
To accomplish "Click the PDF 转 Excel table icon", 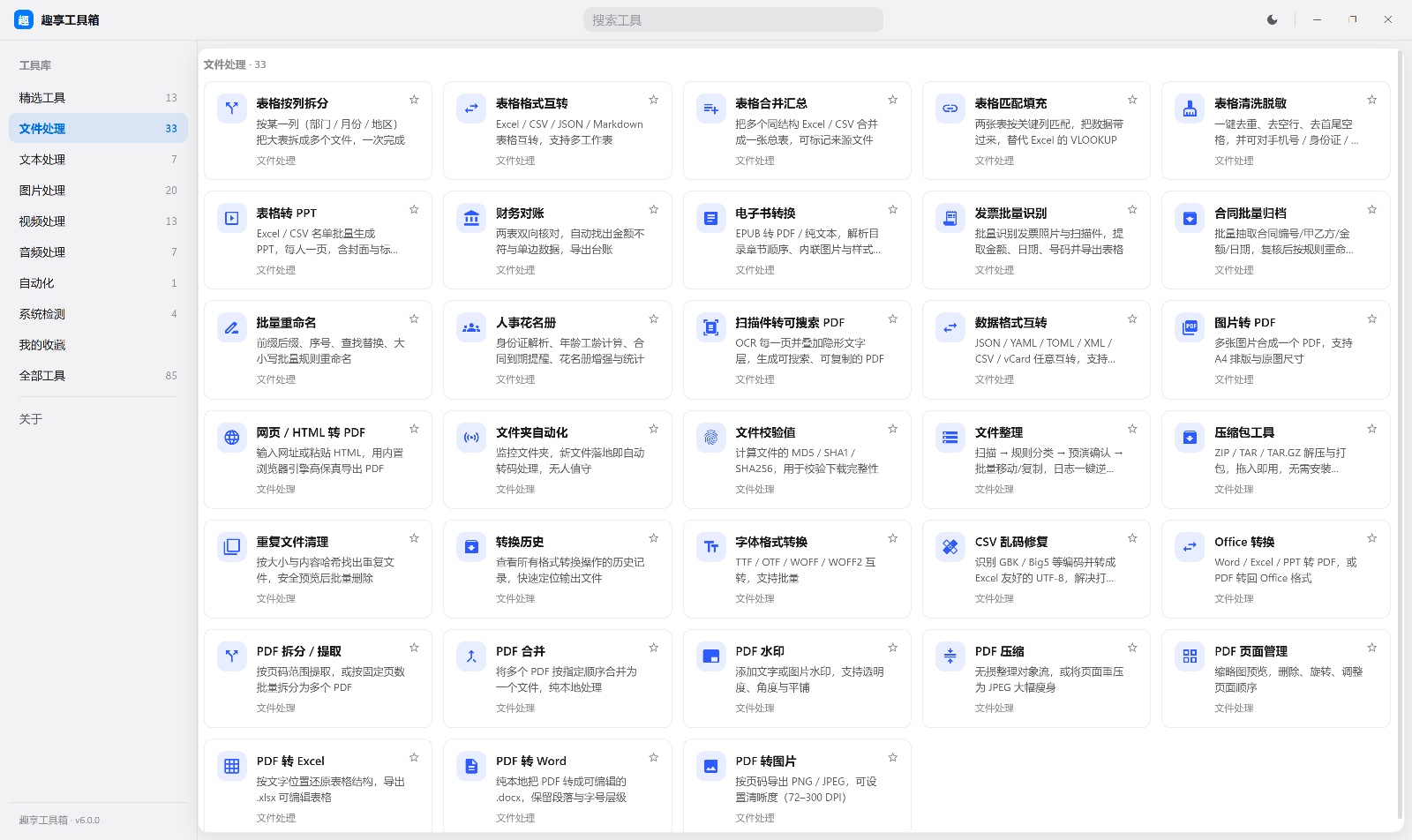I will pyautogui.click(x=231, y=766).
